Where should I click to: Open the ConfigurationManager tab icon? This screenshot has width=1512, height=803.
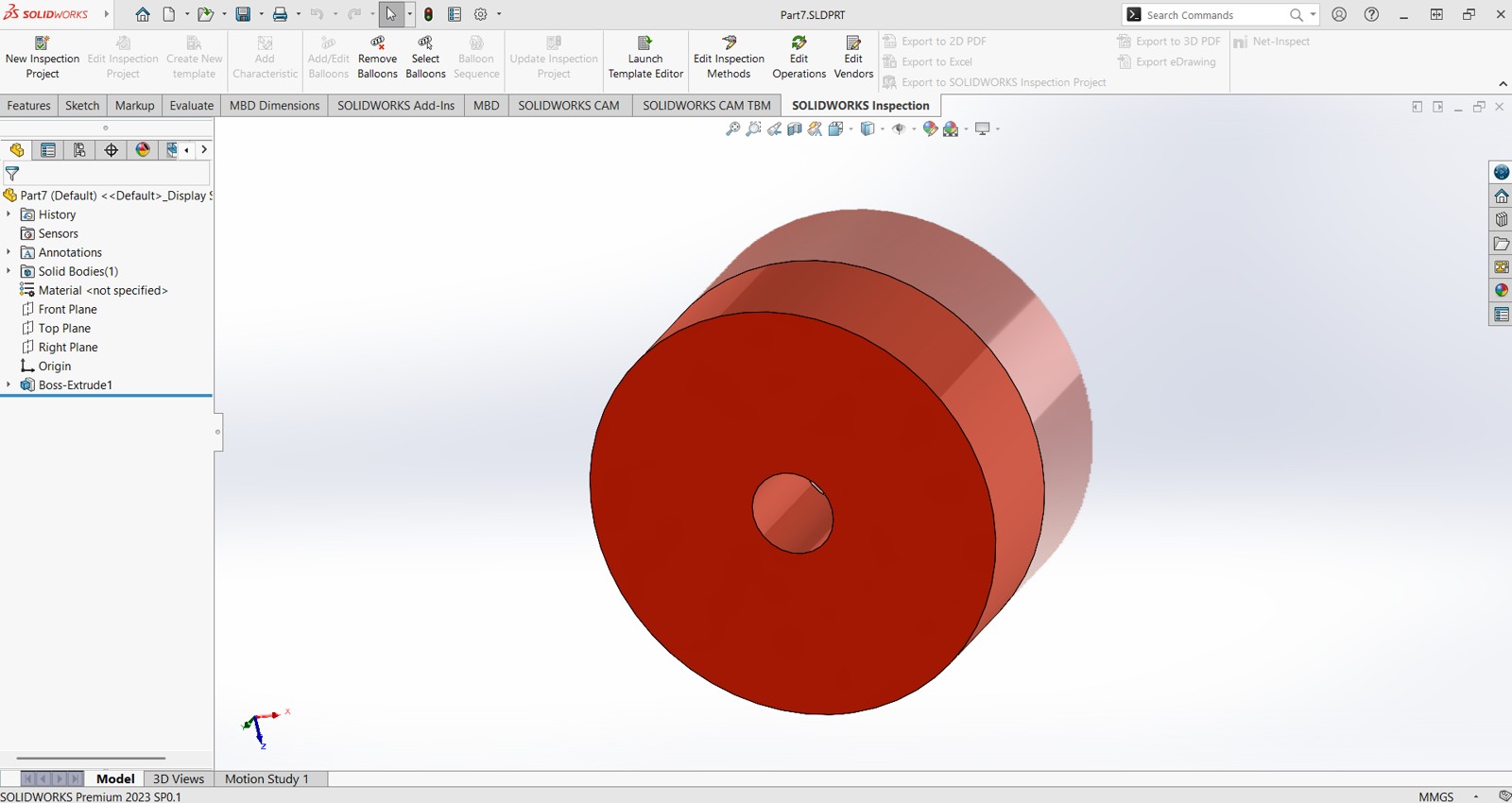tap(79, 150)
